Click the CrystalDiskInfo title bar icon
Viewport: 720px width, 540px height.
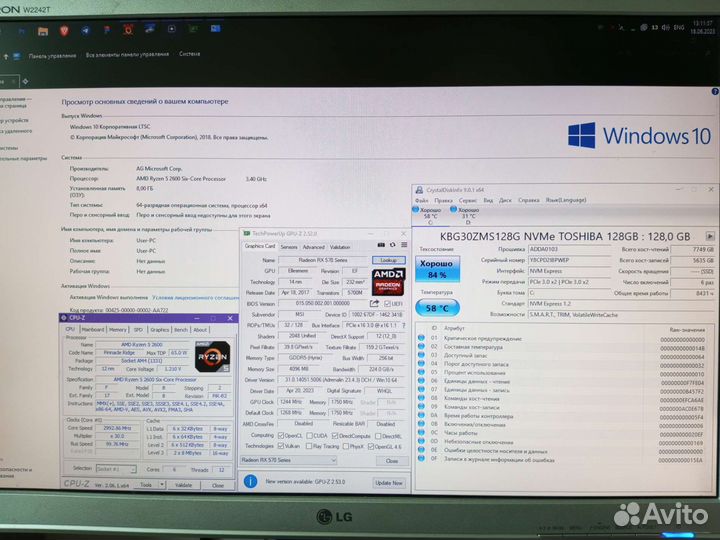419,190
